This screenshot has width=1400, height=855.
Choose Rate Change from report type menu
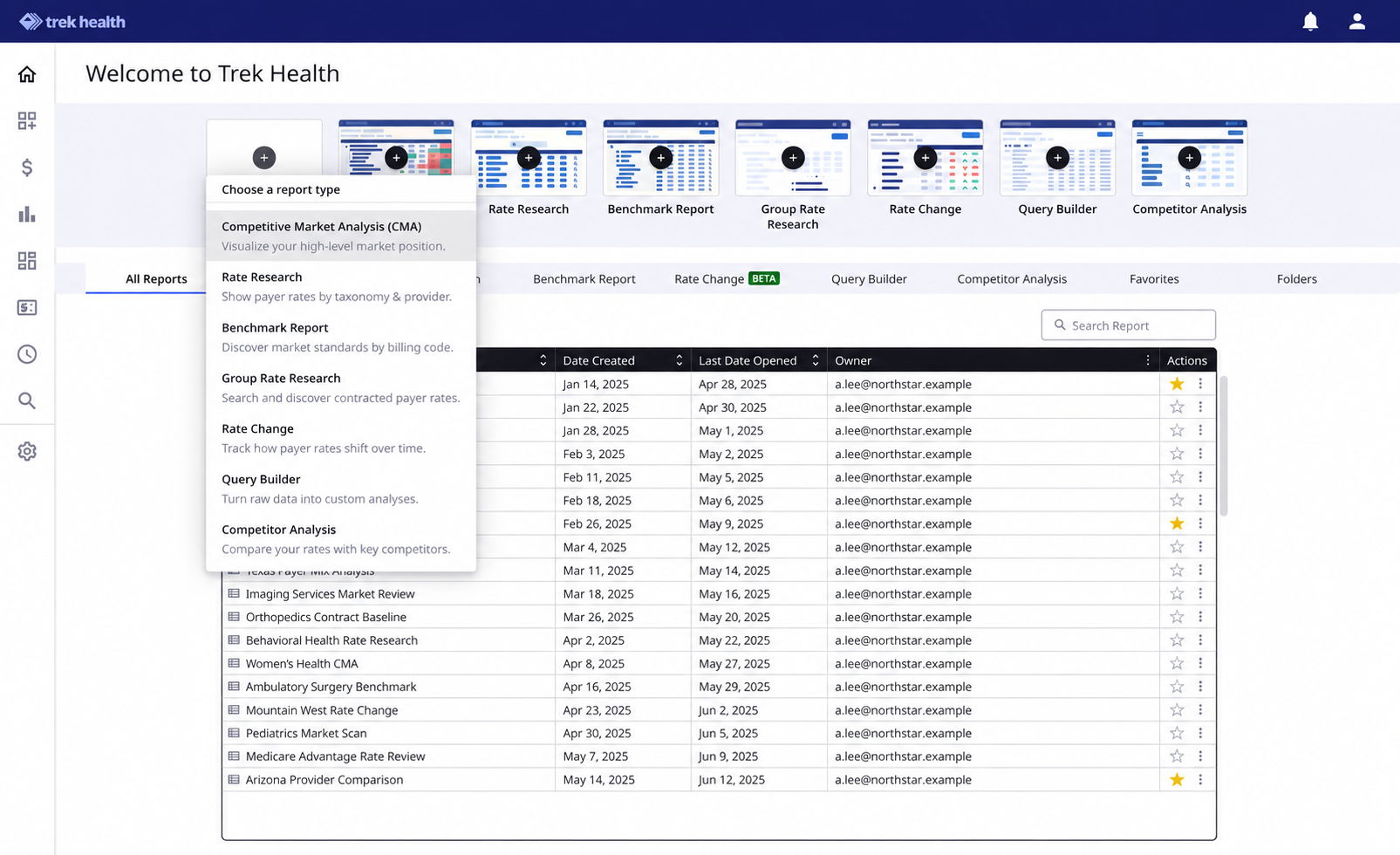(x=341, y=438)
